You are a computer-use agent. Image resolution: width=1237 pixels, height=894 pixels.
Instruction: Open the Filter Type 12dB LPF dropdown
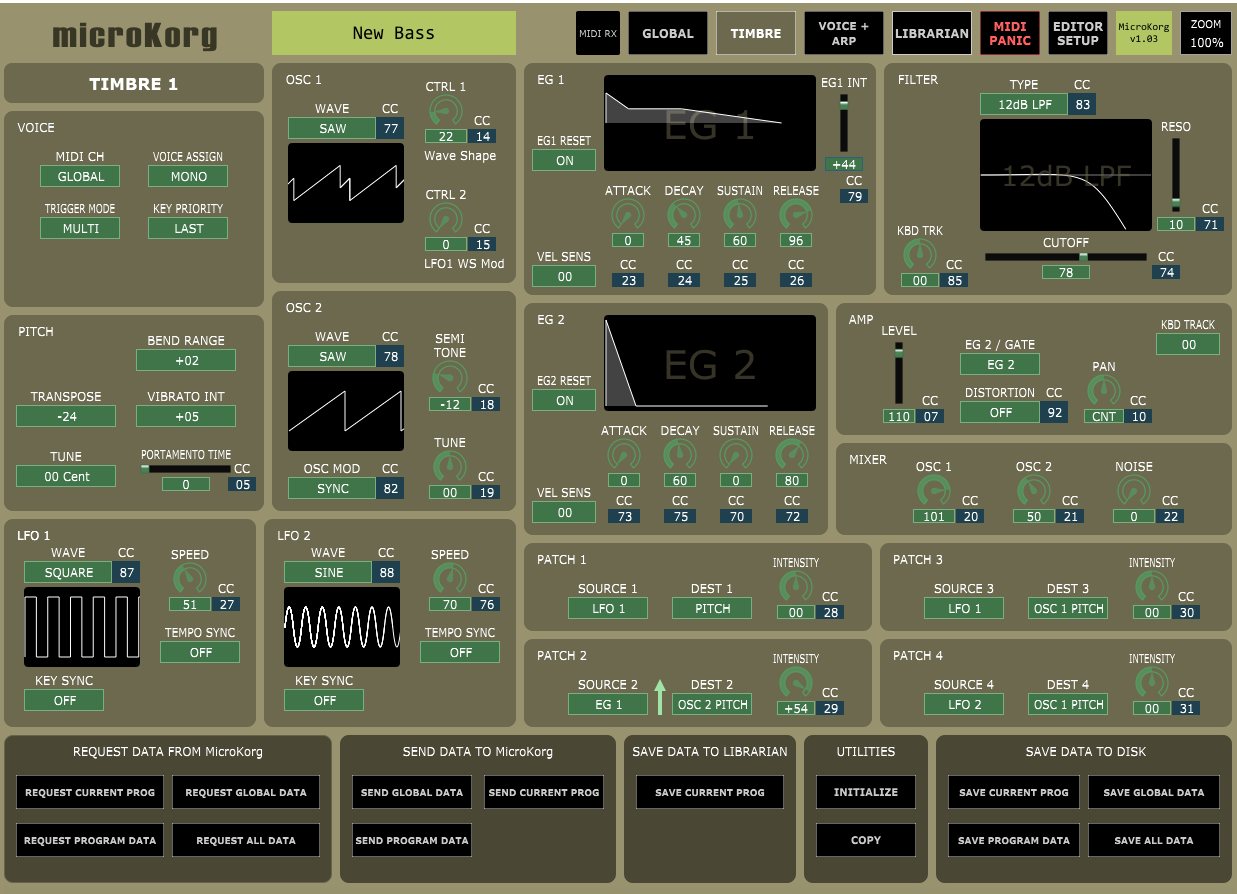coord(1023,104)
